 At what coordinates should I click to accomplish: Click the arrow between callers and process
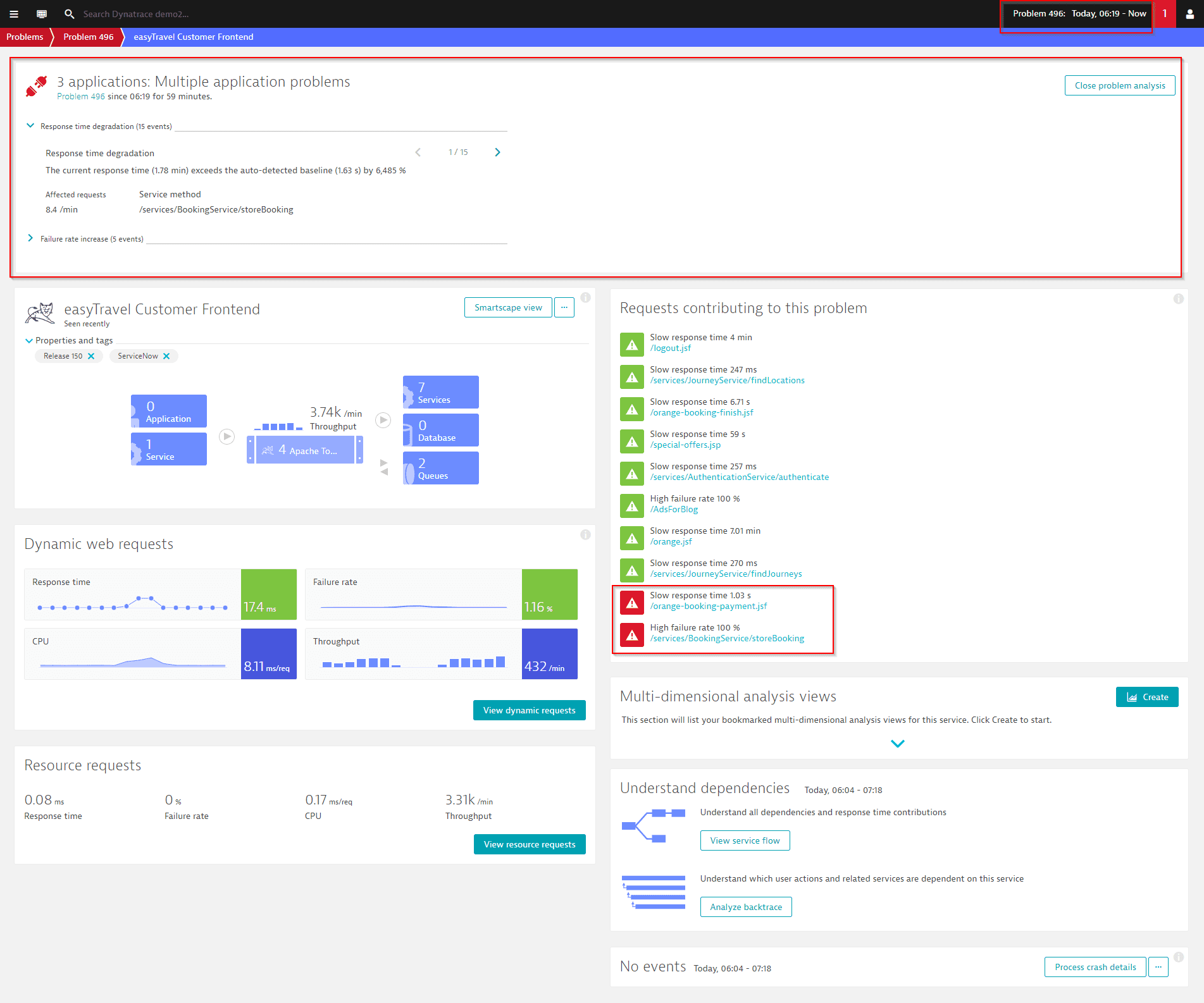227,436
